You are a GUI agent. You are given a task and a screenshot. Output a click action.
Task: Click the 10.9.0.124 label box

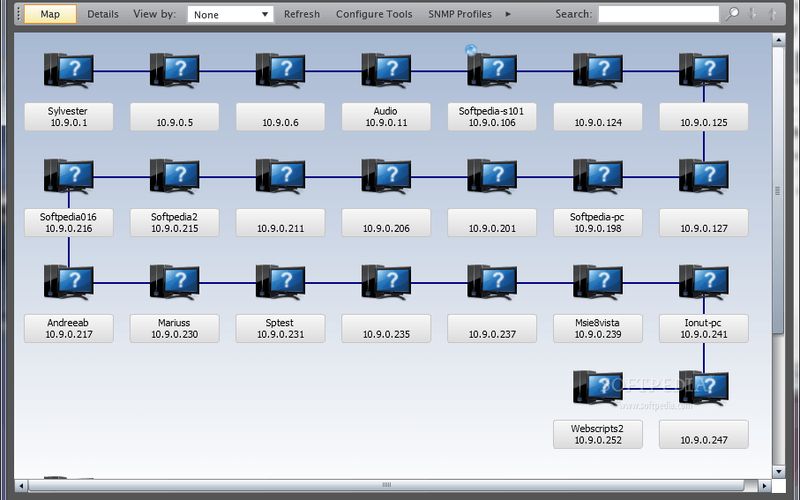598,117
